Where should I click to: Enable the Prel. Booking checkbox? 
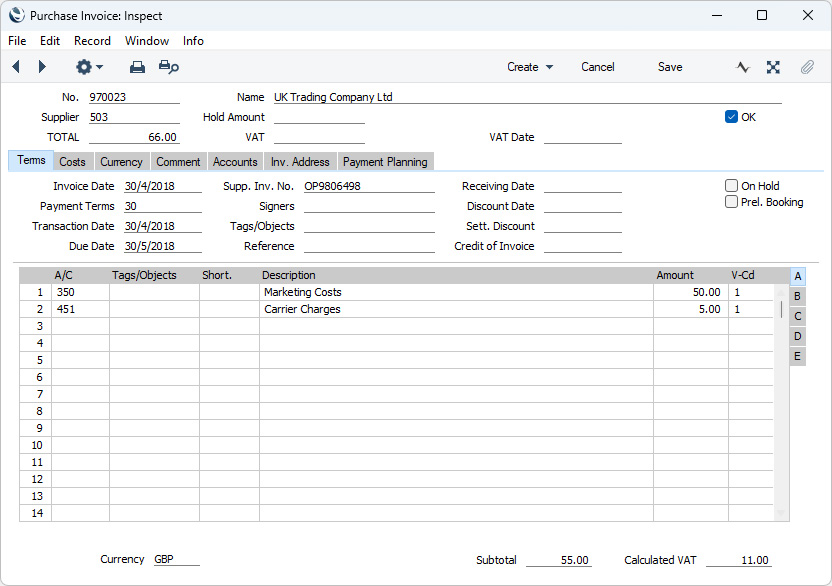tap(731, 202)
